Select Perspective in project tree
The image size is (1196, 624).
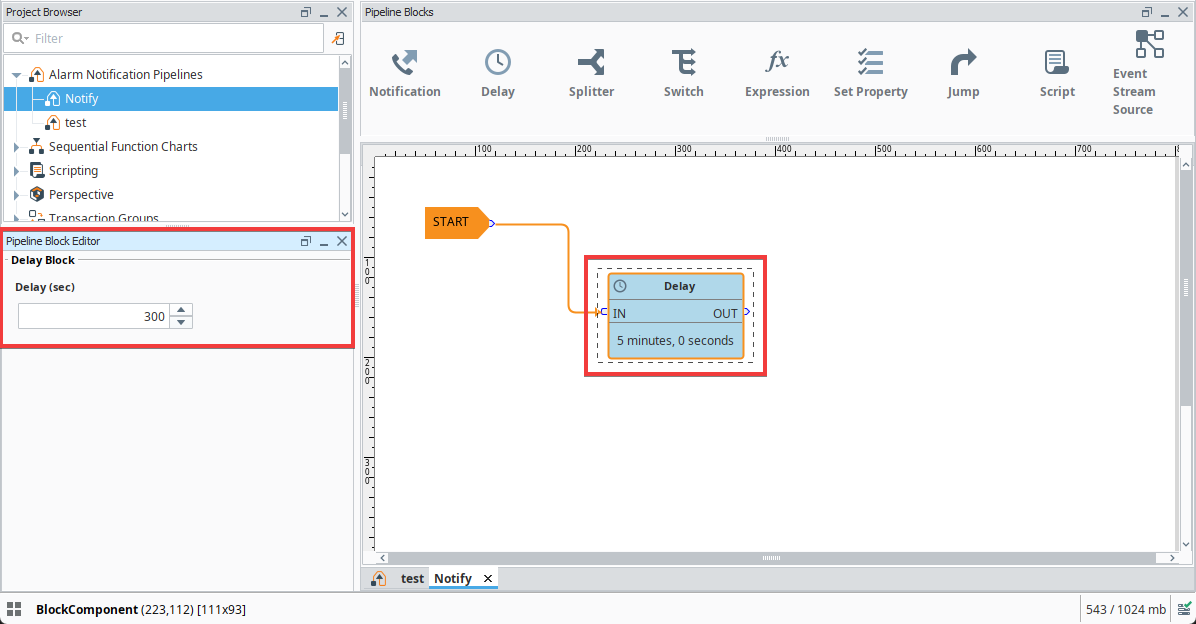point(81,195)
